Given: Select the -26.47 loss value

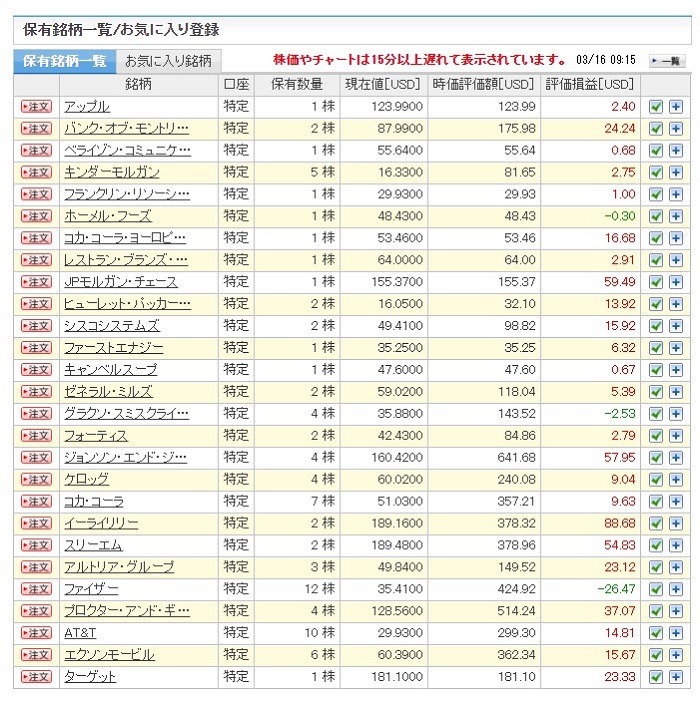Looking at the screenshot, I should 616,589.
